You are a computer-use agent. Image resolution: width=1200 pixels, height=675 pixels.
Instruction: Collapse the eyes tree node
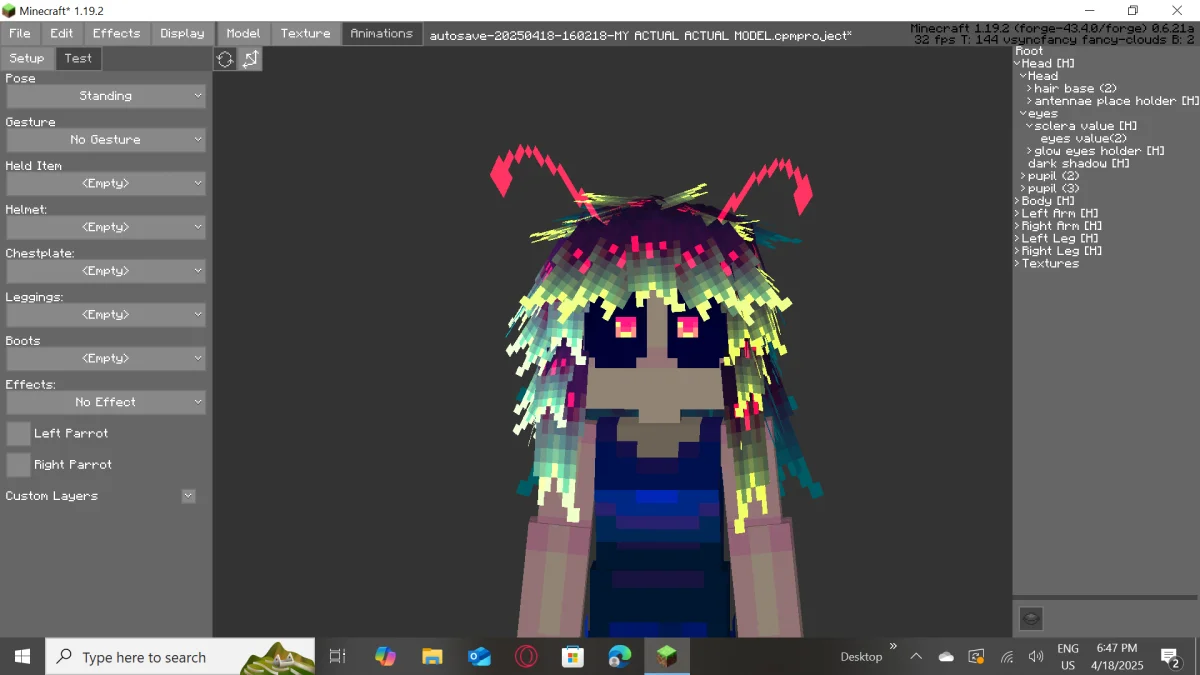pyautogui.click(x=1023, y=113)
